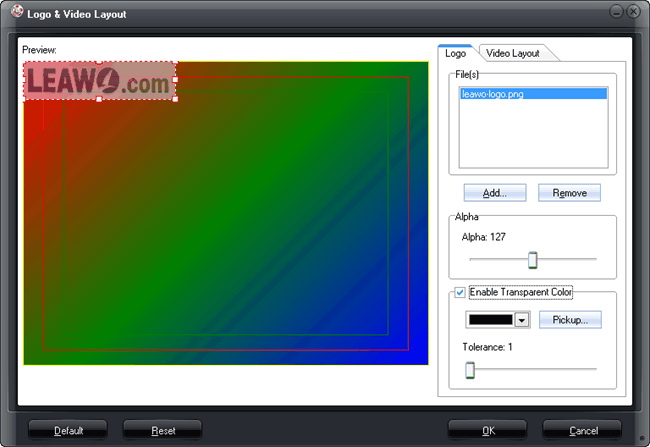Image resolution: width=650 pixels, height=447 pixels.
Task: Click the Add... button
Action: coord(495,193)
